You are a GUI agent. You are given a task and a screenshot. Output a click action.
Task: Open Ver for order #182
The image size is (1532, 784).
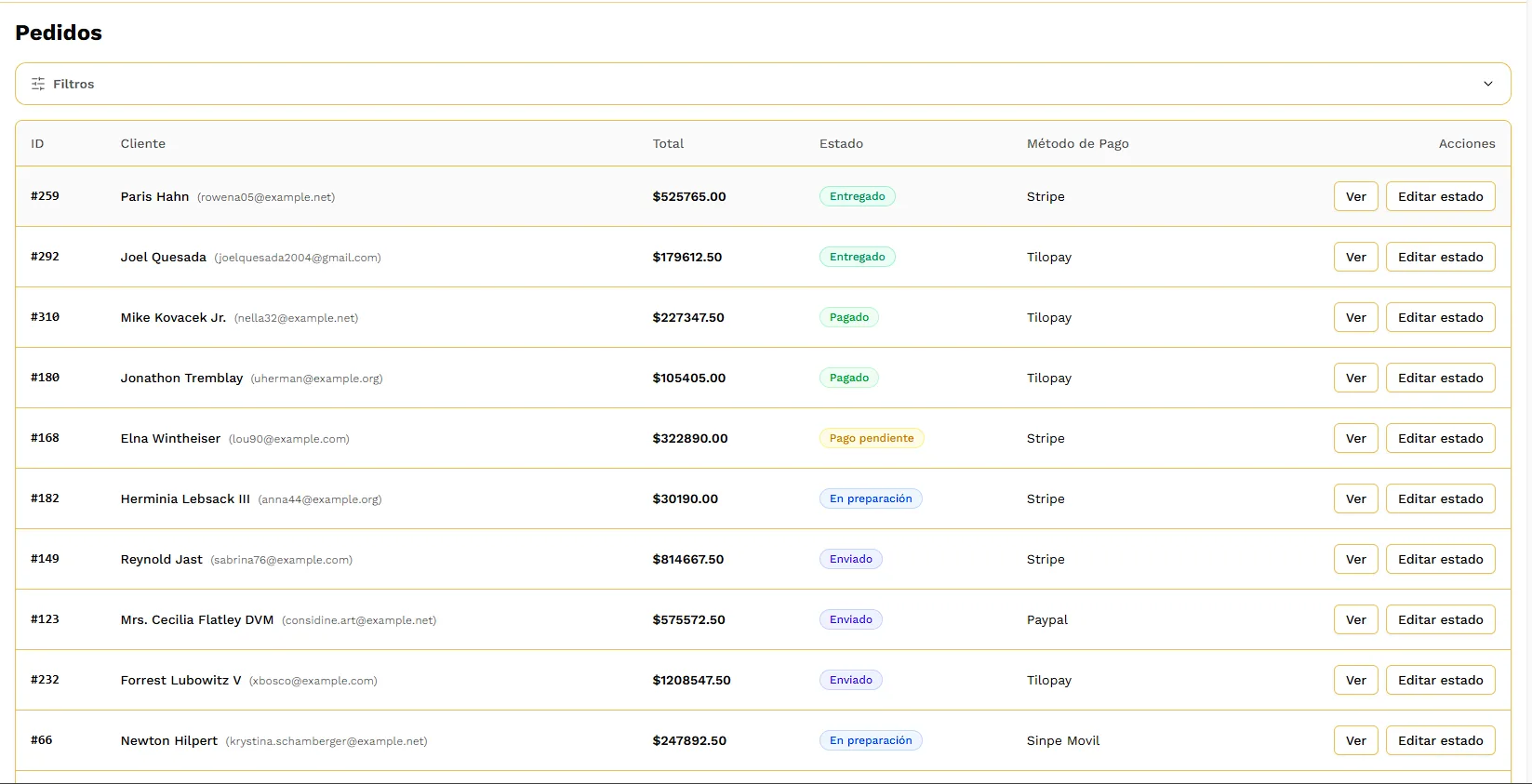[1355, 498]
